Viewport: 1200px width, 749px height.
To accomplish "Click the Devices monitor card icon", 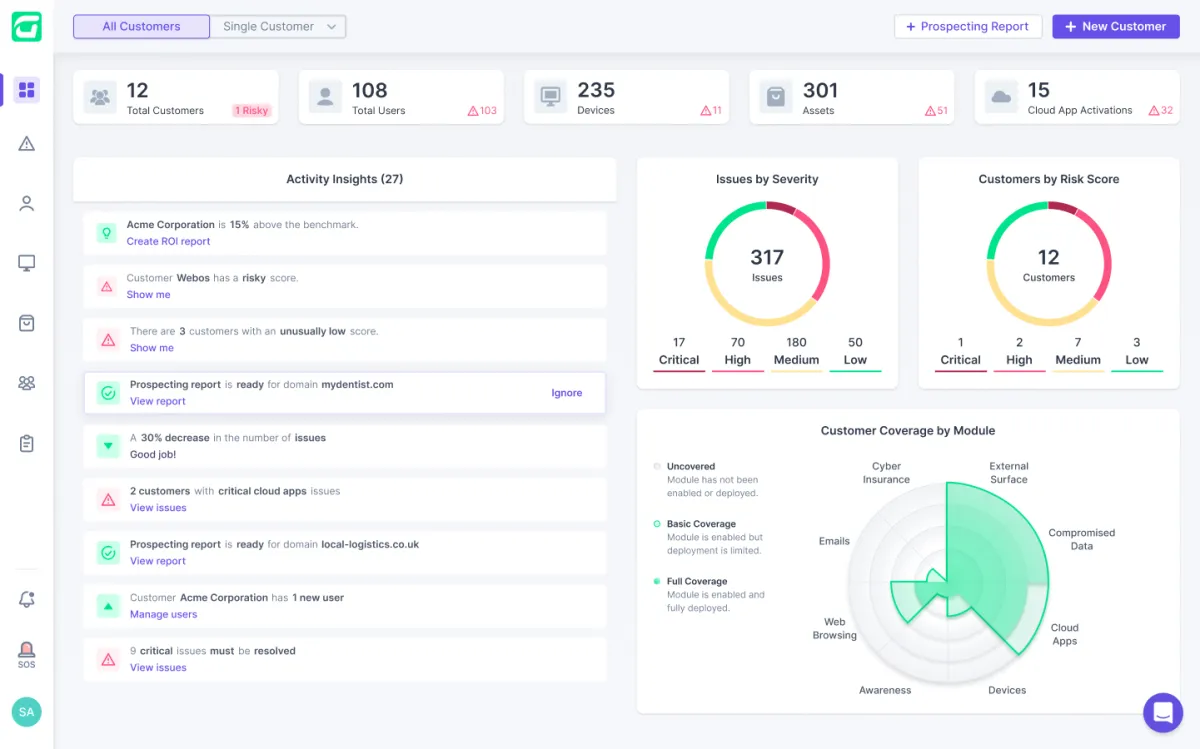I will point(551,97).
